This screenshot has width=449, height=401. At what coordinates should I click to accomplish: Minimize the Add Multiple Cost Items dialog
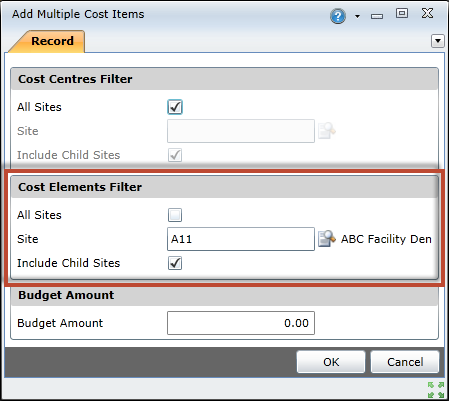[377, 16]
